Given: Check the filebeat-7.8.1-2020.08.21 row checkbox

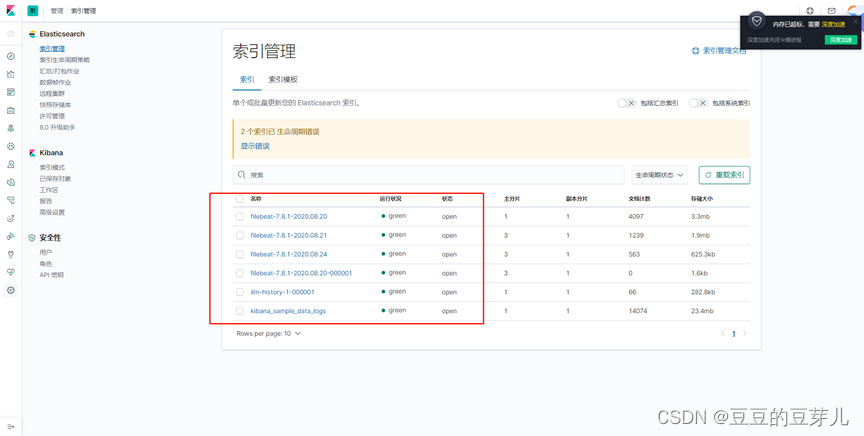Looking at the screenshot, I should coord(240,235).
